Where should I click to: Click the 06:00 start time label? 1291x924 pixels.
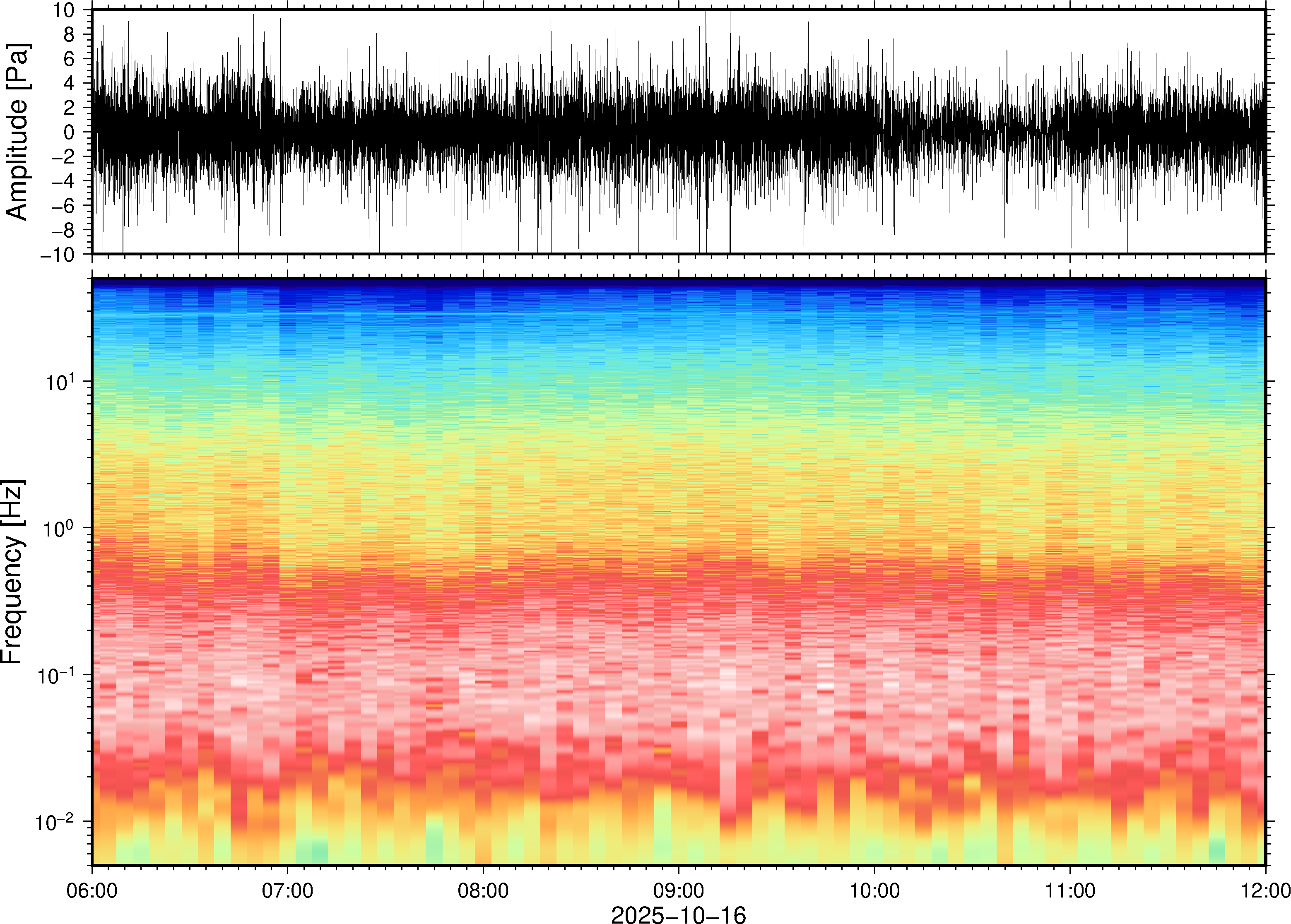click(92, 890)
